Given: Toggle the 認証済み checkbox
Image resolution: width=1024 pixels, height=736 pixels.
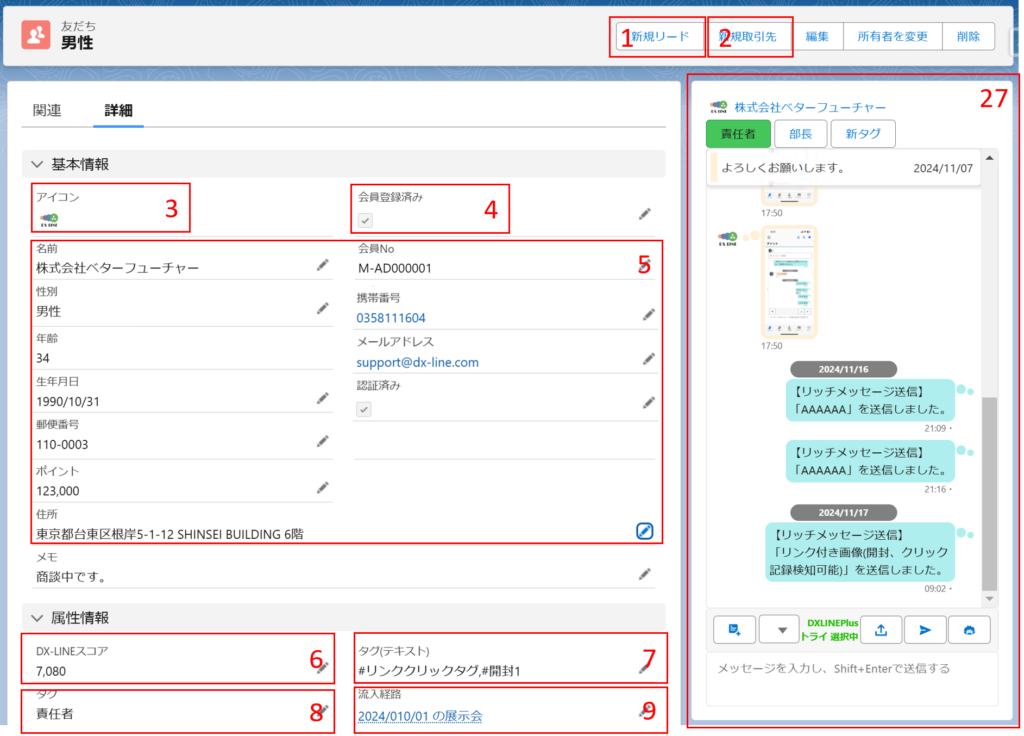Looking at the screenshot, I should (365, 408).
